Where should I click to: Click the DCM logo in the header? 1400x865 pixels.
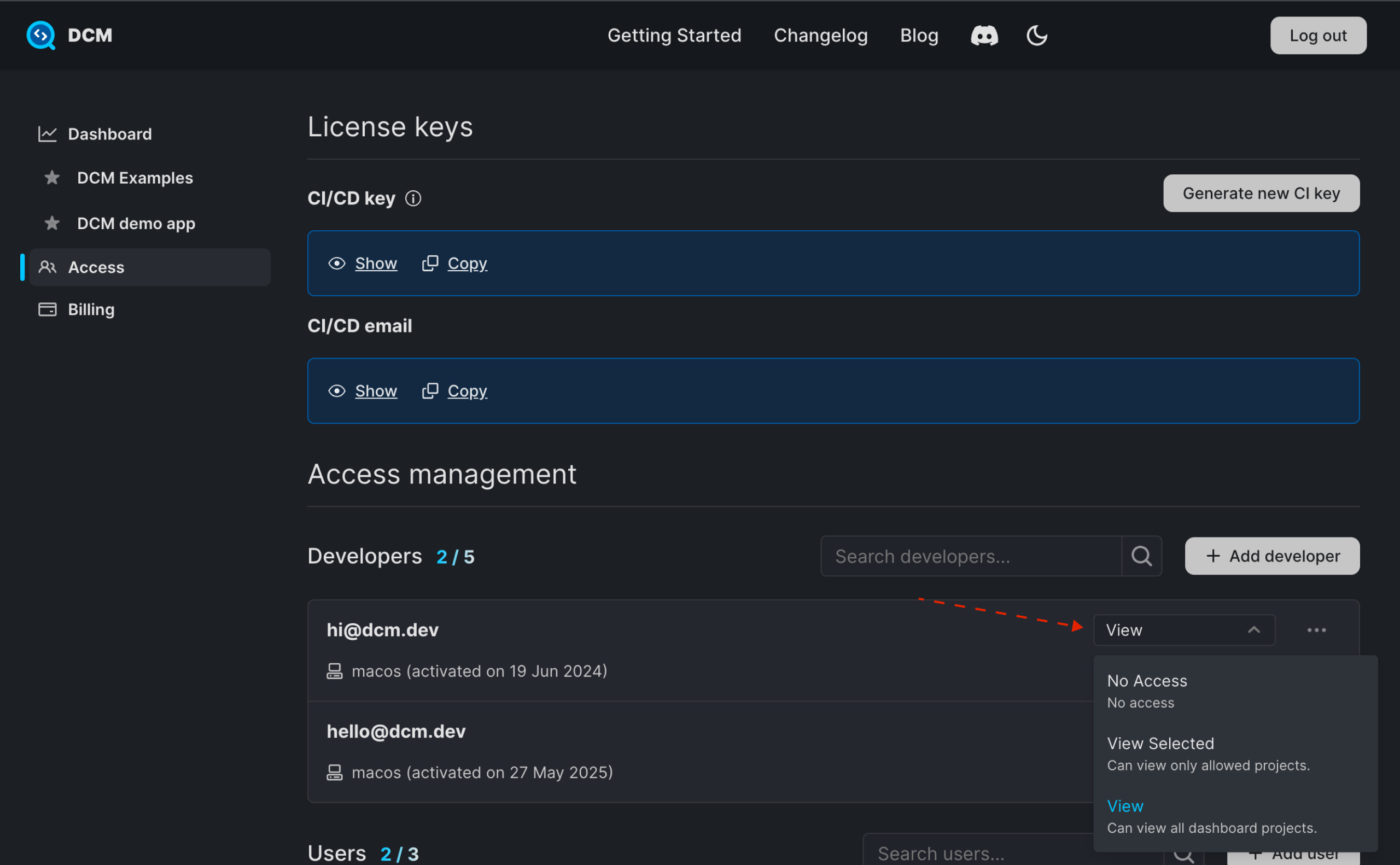point(40,35)
